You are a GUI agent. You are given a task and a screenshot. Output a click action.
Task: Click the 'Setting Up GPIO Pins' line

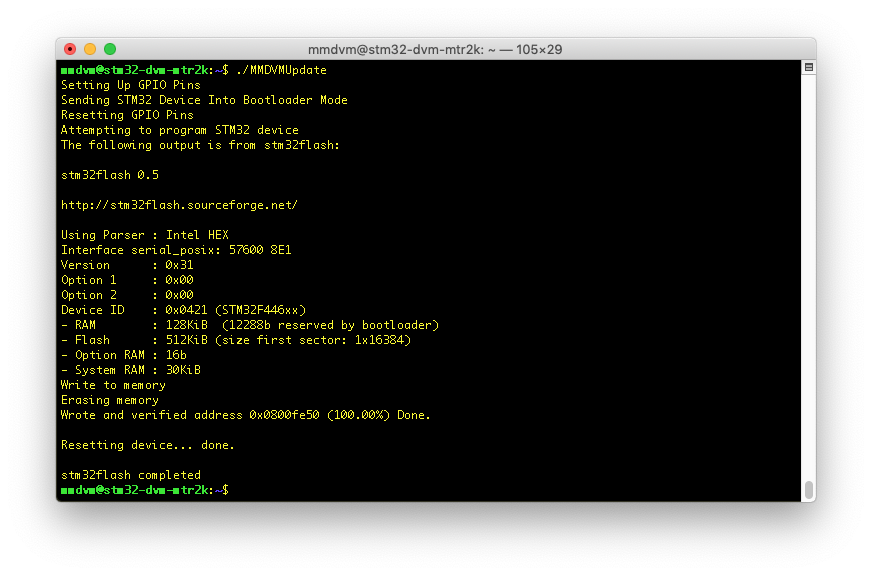(131, 85)
